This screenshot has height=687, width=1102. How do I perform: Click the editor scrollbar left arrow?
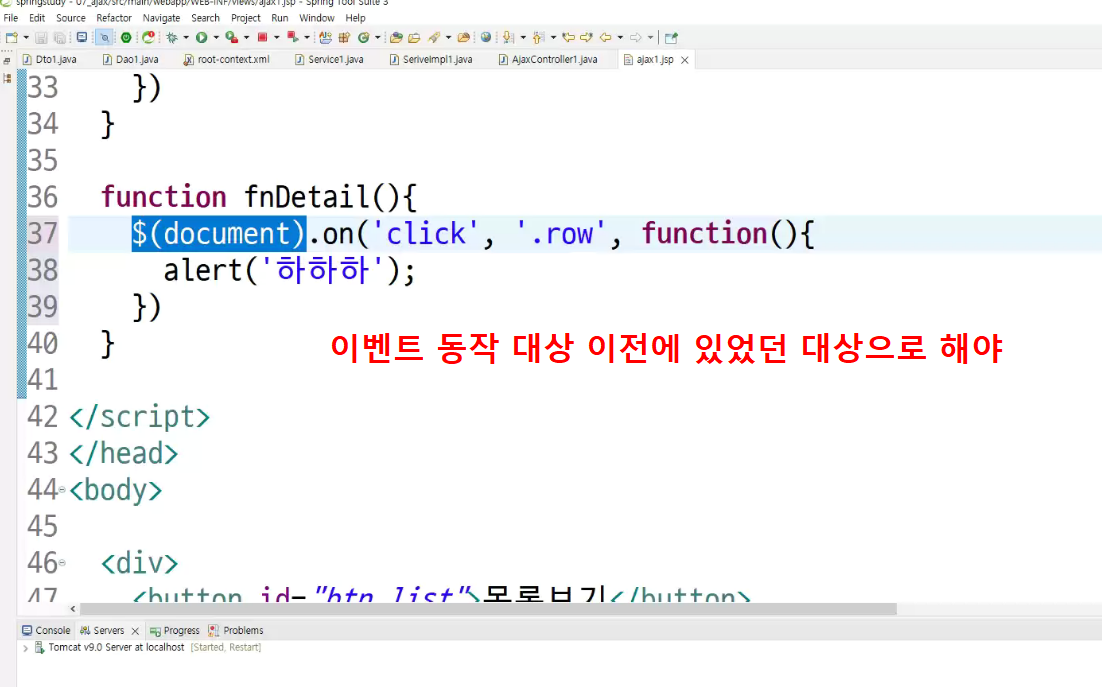click(73, 608)
